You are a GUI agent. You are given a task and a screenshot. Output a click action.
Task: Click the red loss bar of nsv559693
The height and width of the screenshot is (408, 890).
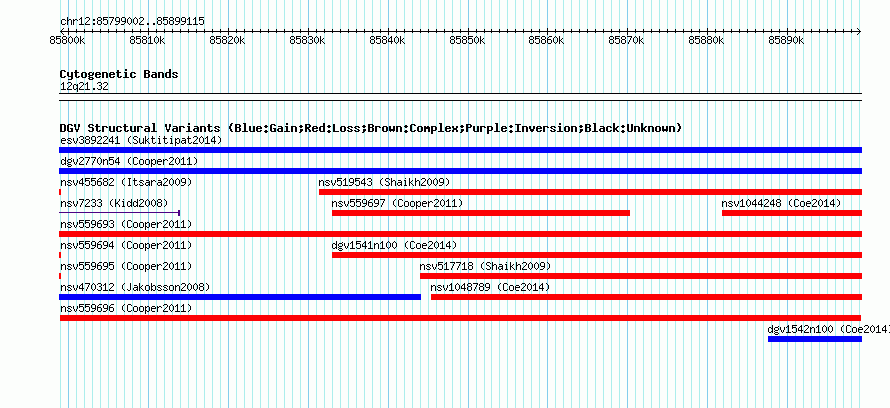[x=460, y=234]
